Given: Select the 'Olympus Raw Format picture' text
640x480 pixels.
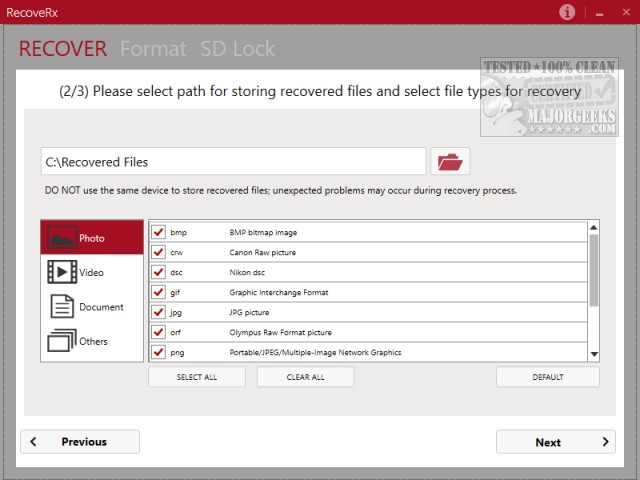Looking at the screenshot, I should 280,332.
